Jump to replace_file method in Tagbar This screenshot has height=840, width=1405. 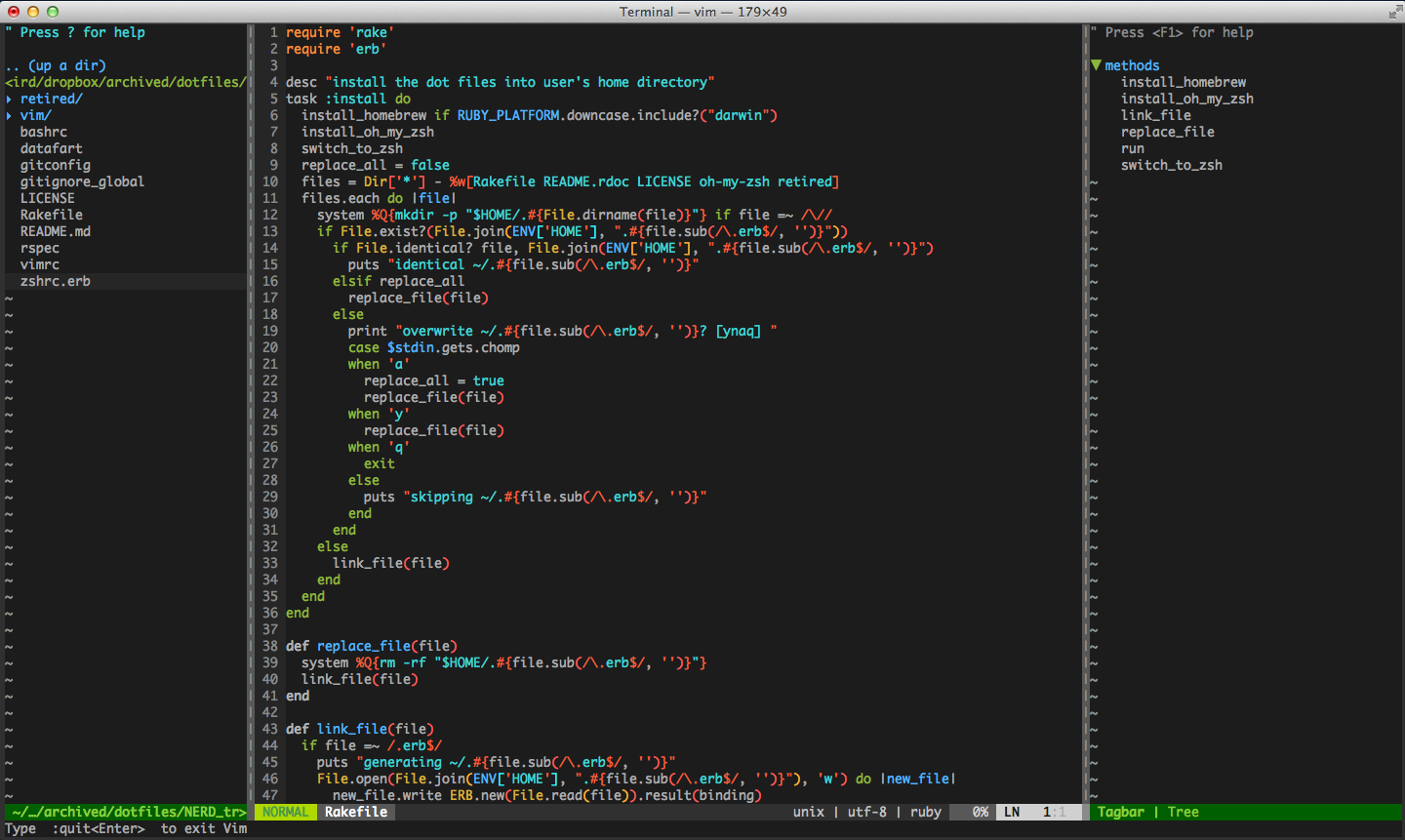[x=1168, y=132]
